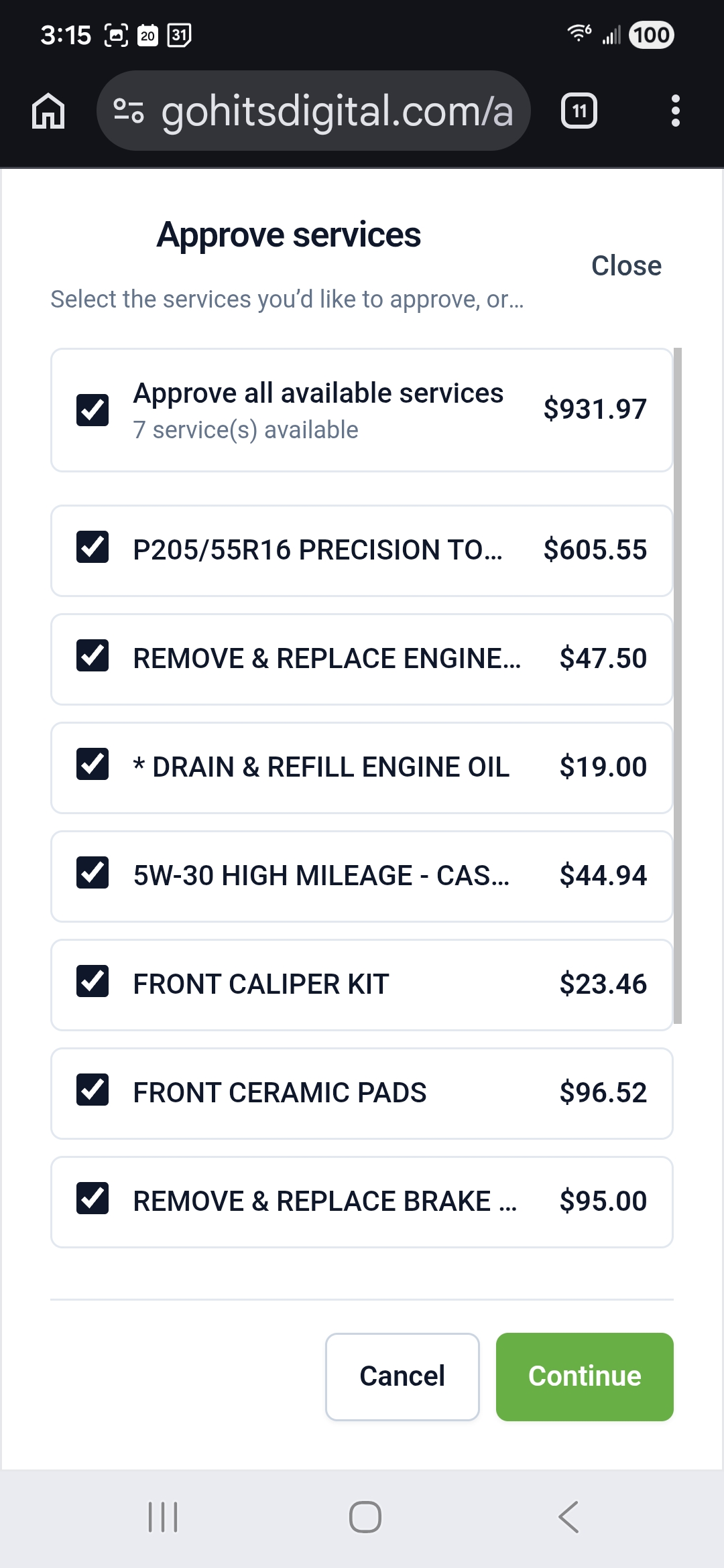Open the site settings icon in address bar

pos(128,111)
